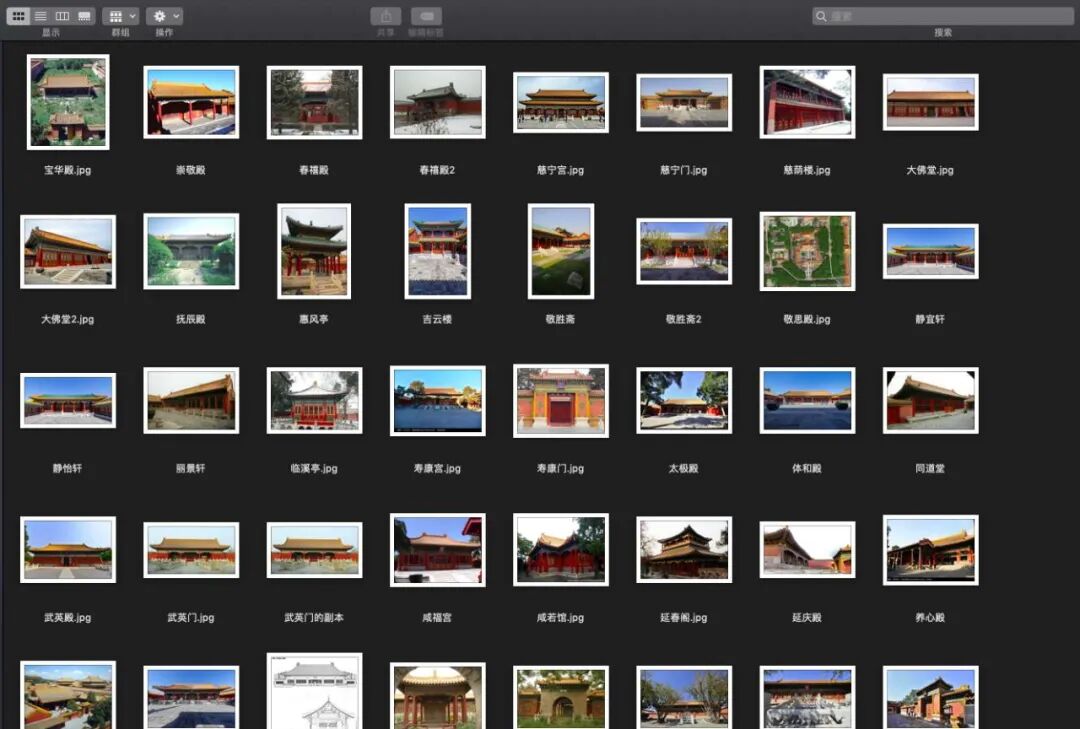Select the 大佛堂2.jpg thumbnail

tap(68, 251)
